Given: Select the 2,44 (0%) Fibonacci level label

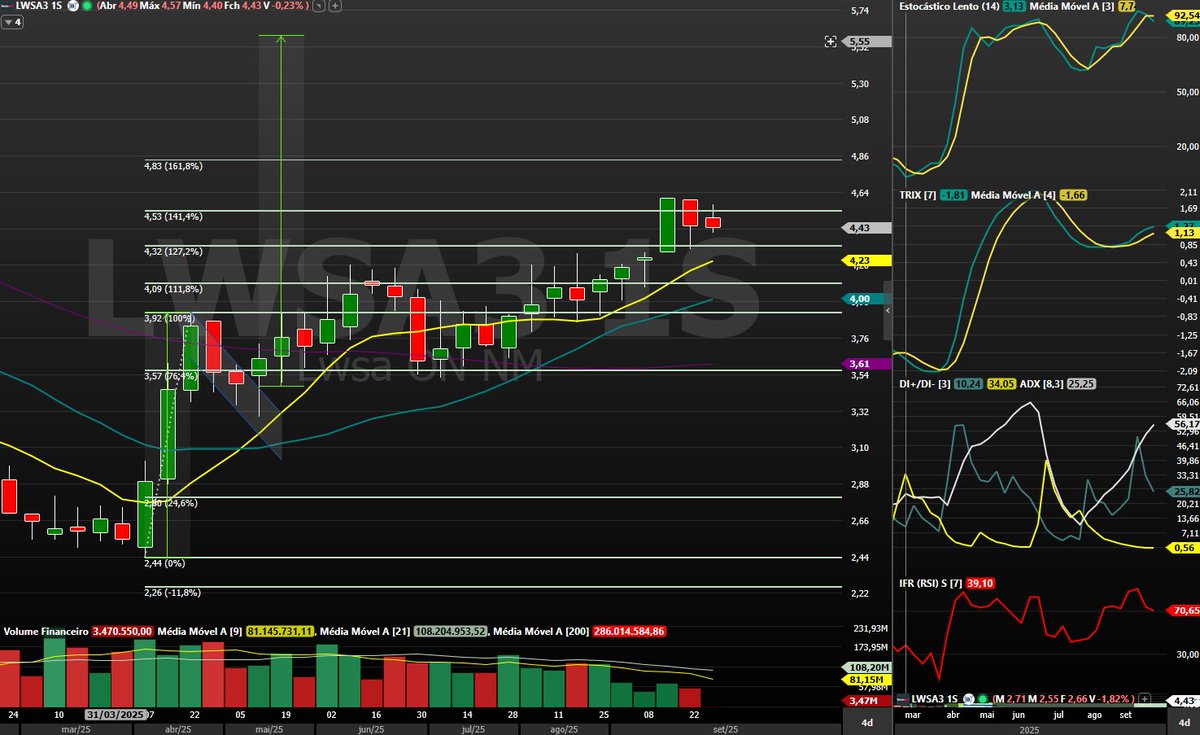Looking at the screenshot, I should coord(164,565).
